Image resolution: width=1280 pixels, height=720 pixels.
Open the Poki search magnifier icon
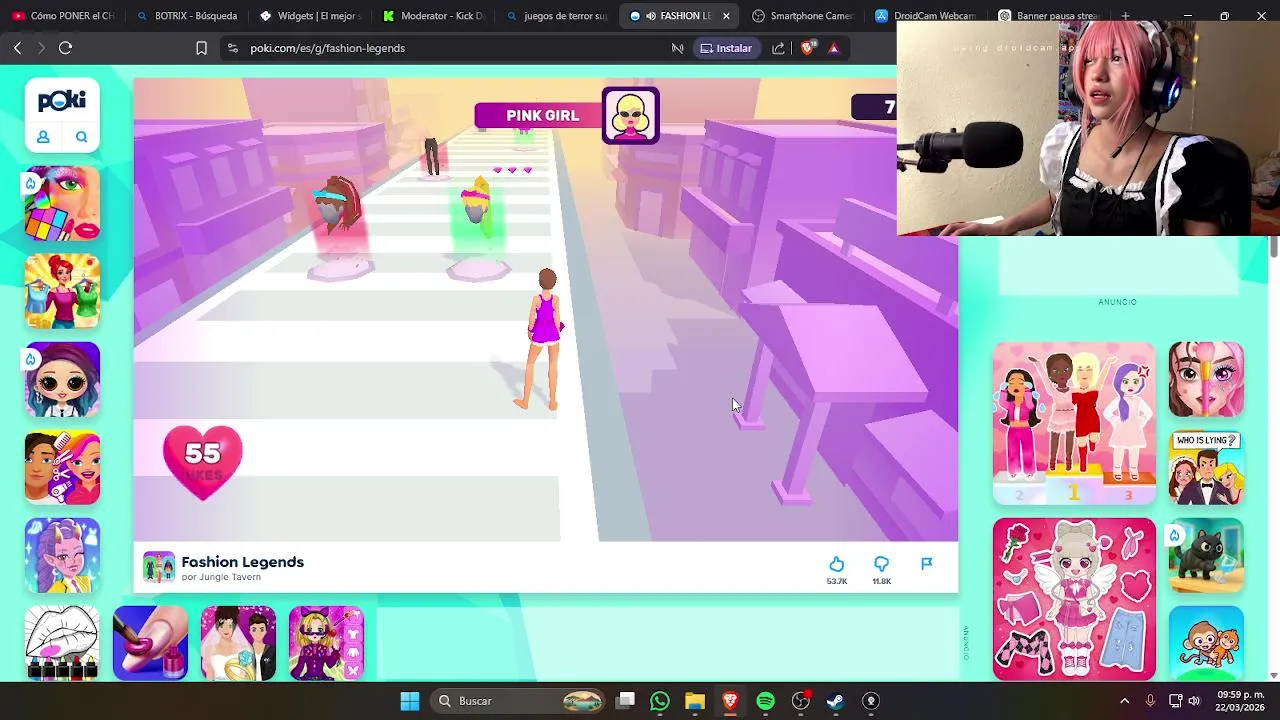(x=81, y=137)
